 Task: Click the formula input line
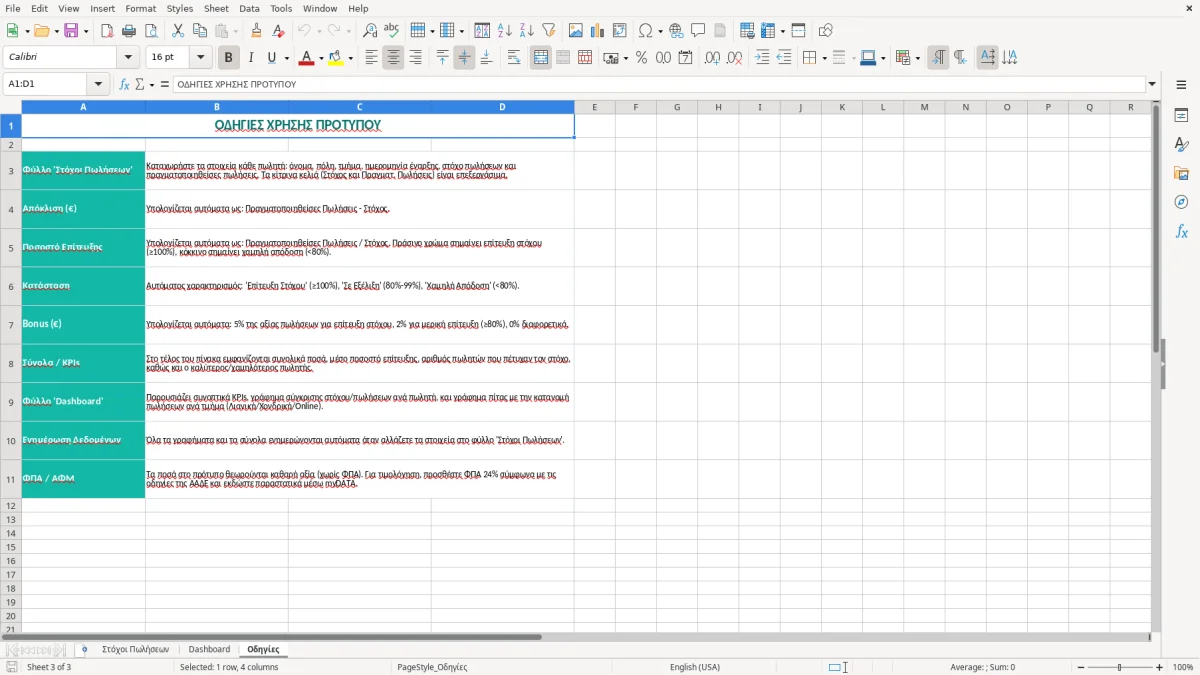pyautogui.click(x=659, y=85)
